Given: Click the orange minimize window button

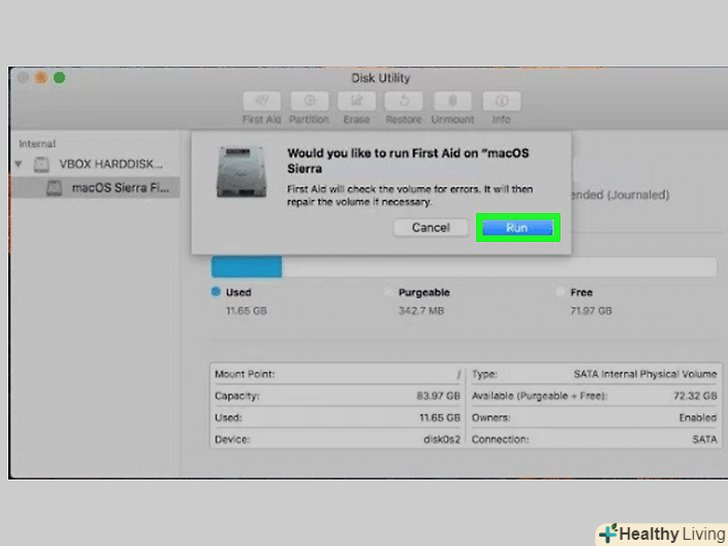Looking at the screenshot, I should point(41,78).
